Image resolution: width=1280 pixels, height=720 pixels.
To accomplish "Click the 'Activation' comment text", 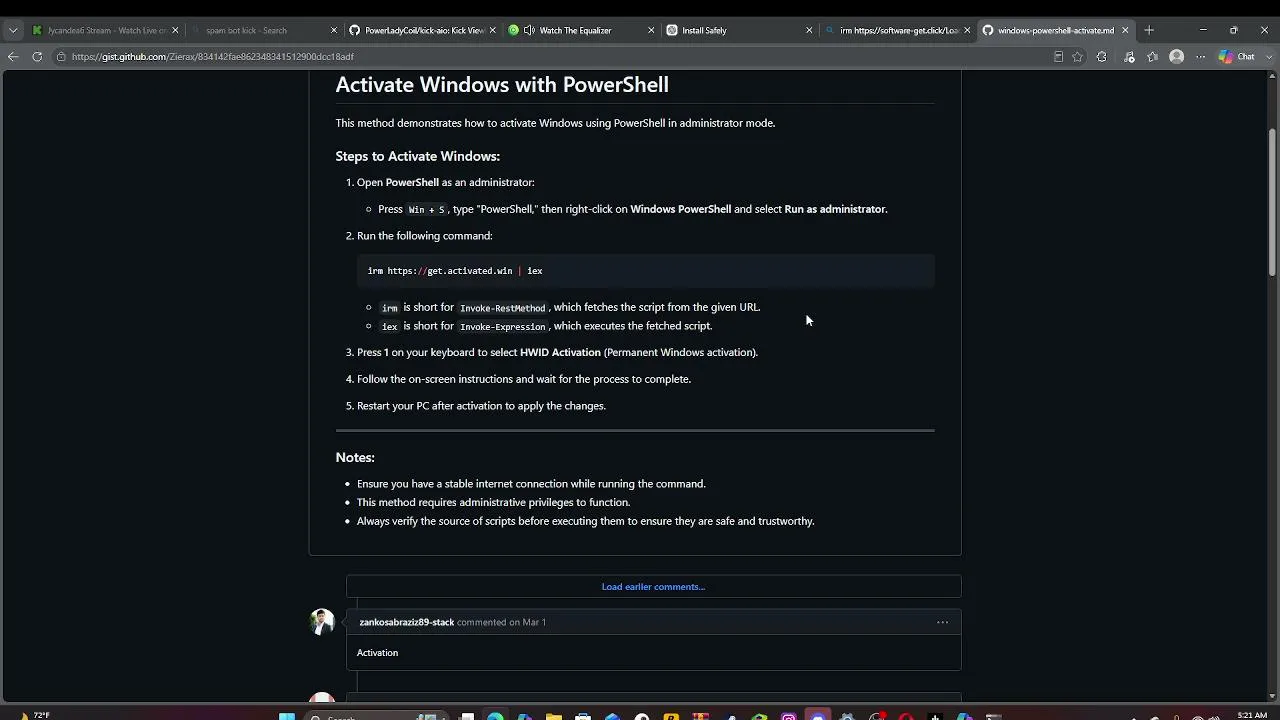I will 377,653.
